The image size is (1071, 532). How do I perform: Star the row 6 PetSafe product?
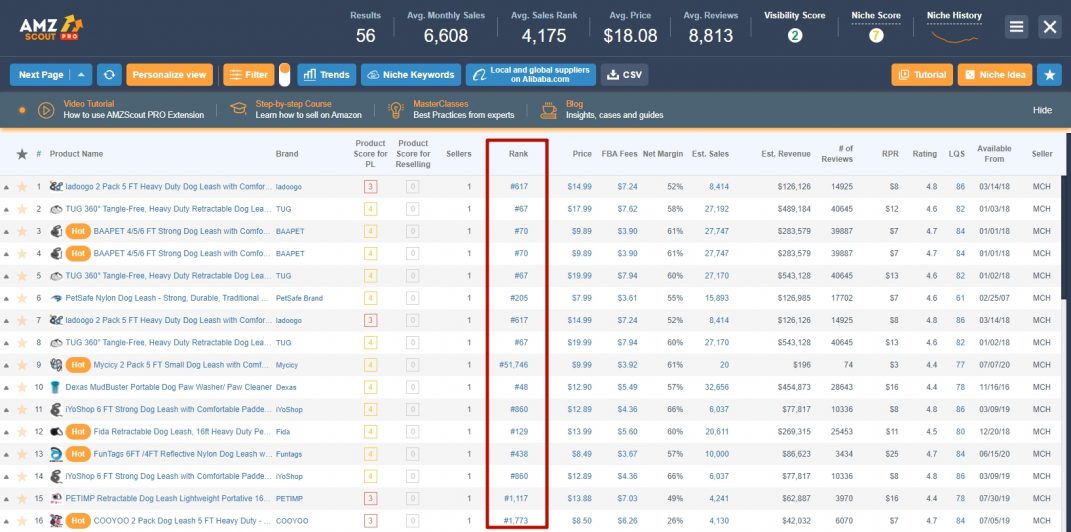tap(22, 298)
